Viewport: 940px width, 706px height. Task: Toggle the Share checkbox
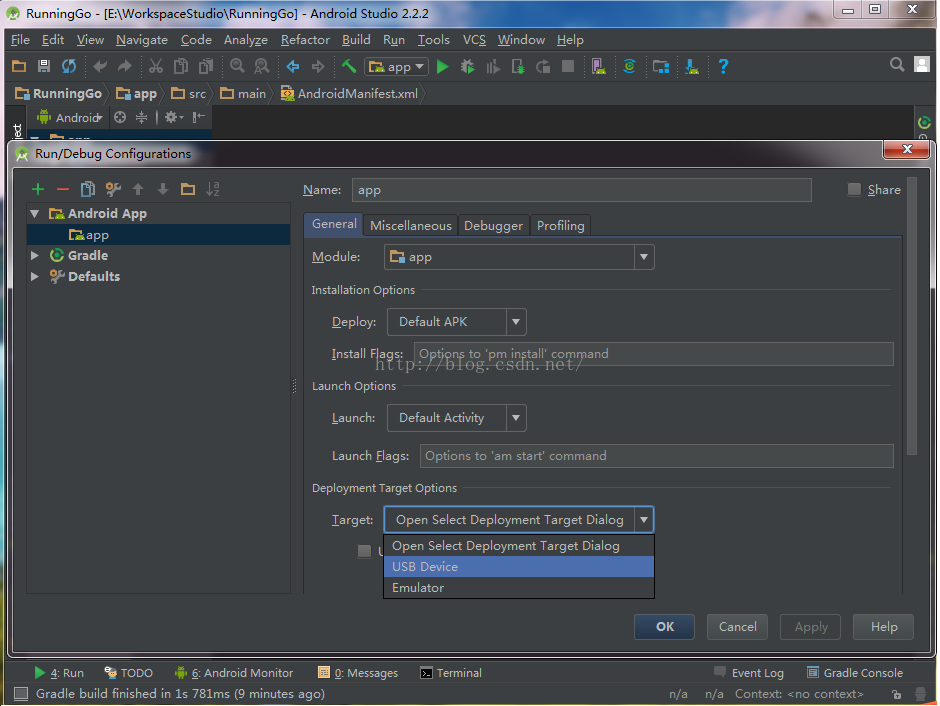coord(854,189)
